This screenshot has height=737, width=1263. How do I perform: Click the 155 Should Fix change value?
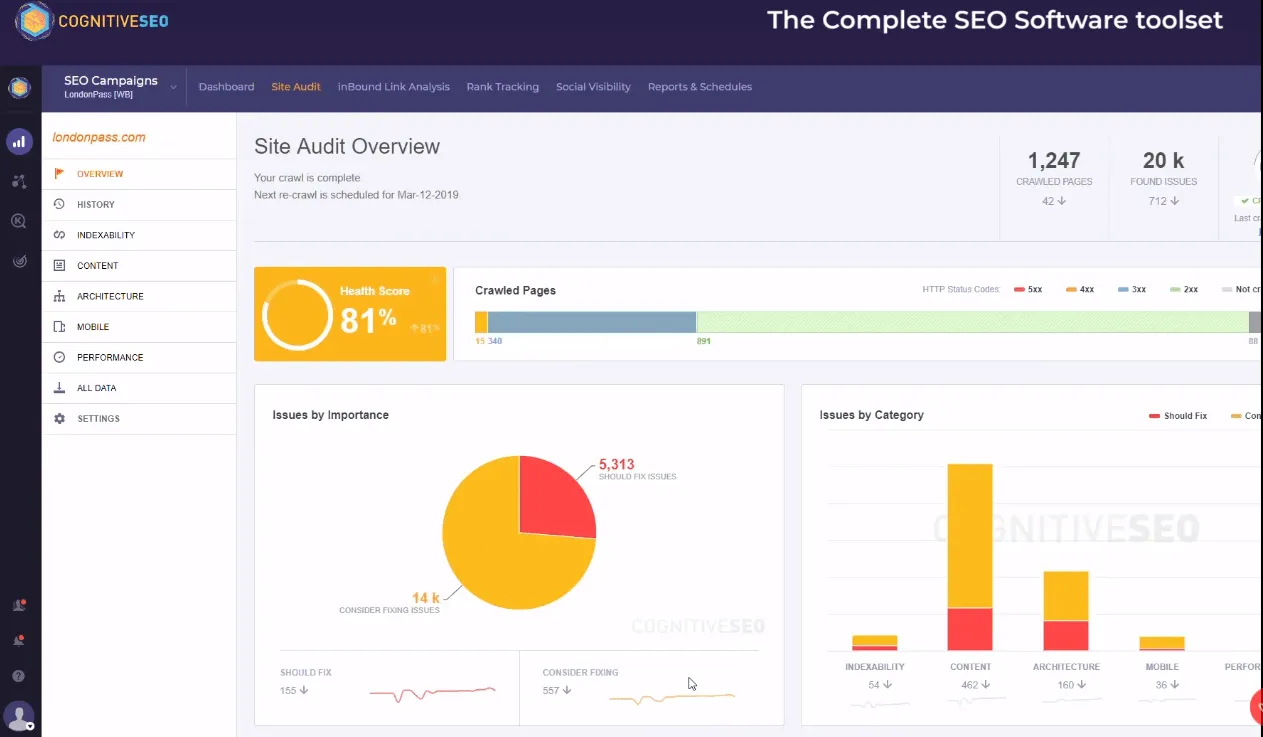(294, 690)
